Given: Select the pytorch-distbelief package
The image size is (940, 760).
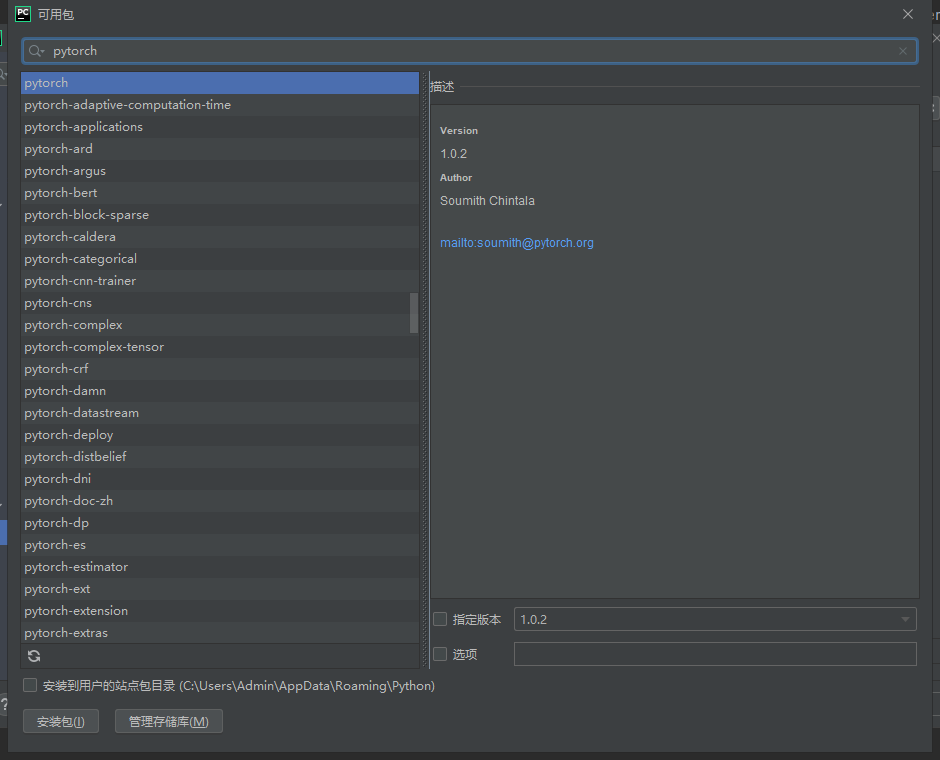Looking at the screenshot, I should pos(219,457).
